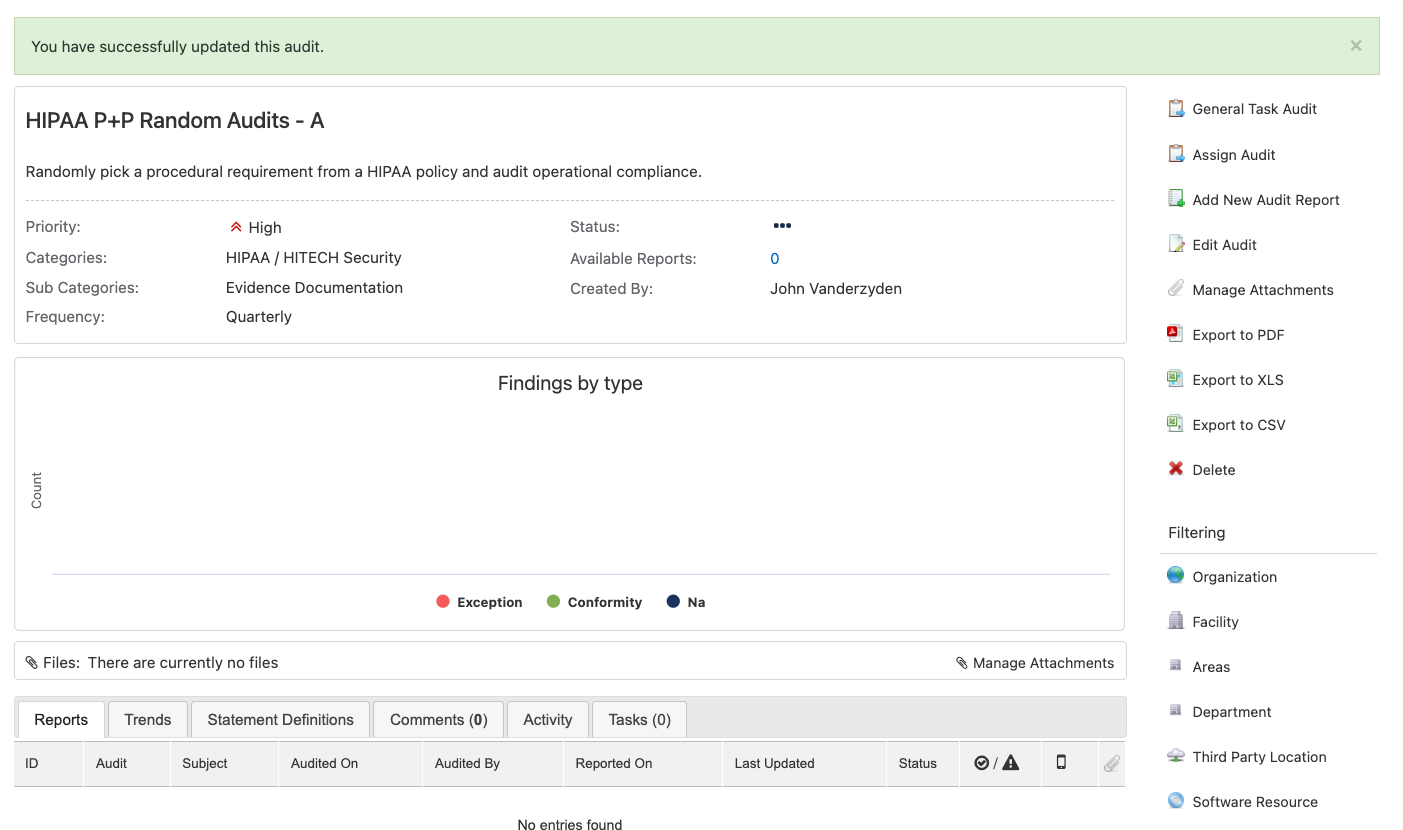Sort table by Subject column
The width and height of the screenshot is (1403, 830).
(x=205, y=763)
